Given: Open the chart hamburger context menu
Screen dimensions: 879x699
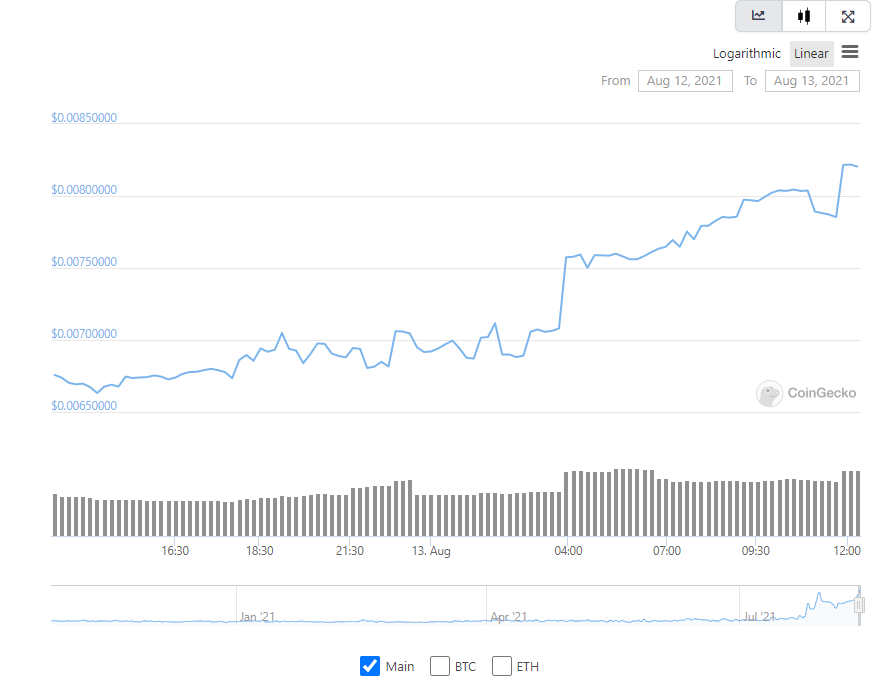Looking at the screenshot, I should (850, 52).
